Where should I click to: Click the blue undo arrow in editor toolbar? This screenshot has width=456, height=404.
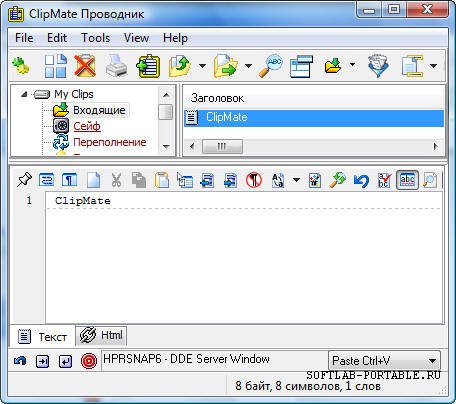tap(361, 181)
